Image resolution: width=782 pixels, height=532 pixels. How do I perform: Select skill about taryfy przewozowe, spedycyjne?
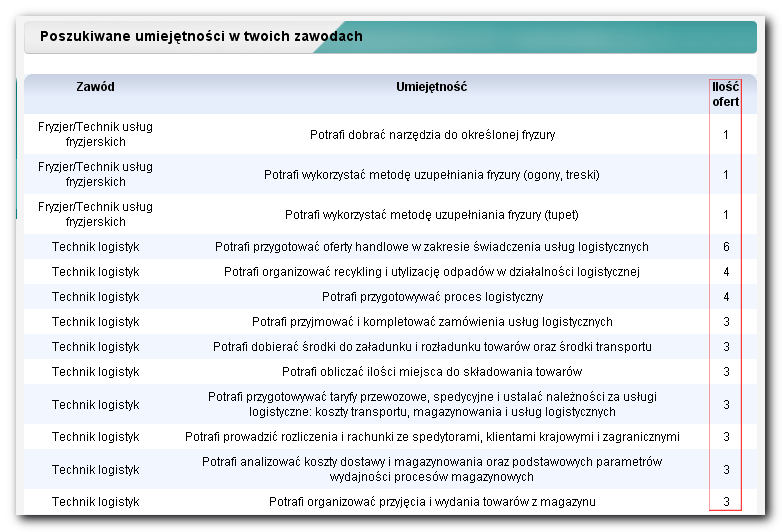432,404
